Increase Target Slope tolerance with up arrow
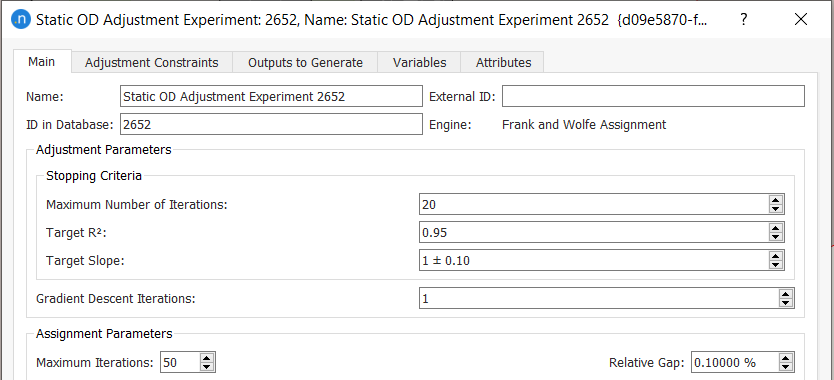Image resolution: width=834 pixels, height=380 pixels. (x=775, y=256)
